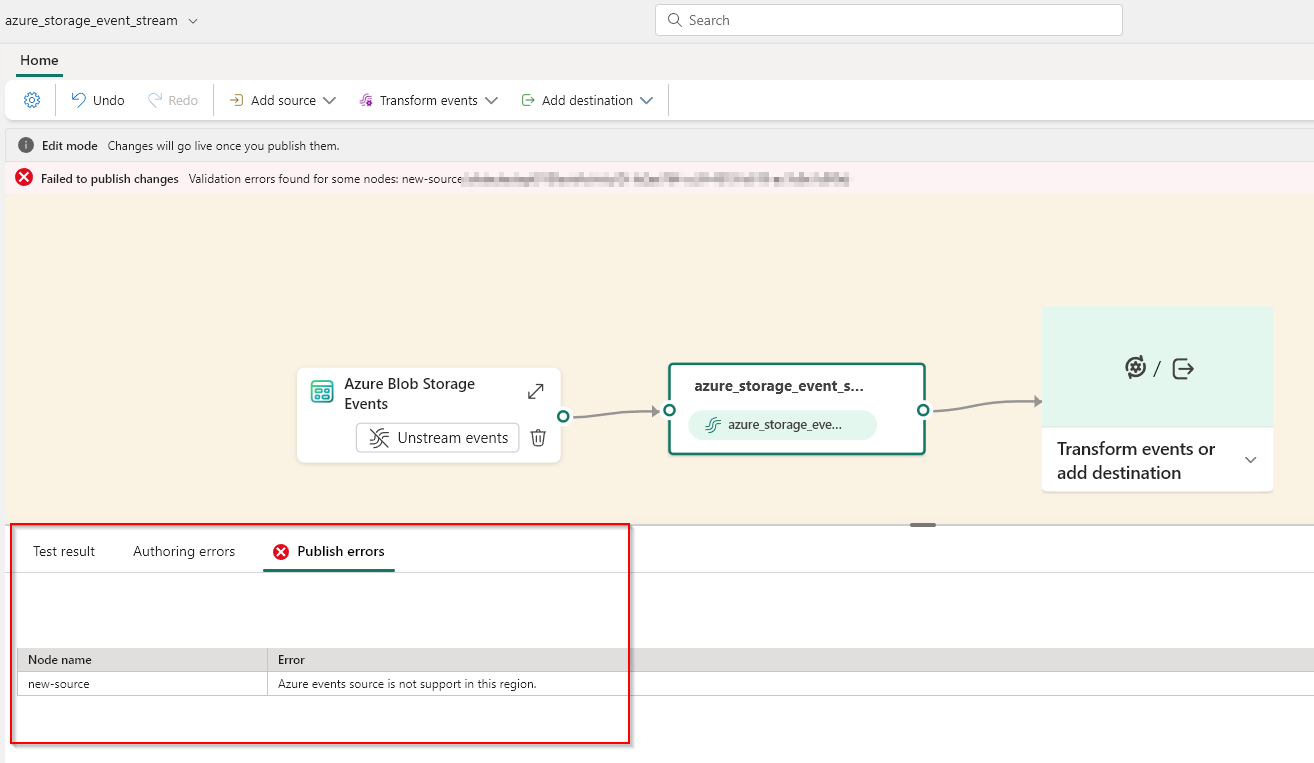Open the Add destination dropdown
1314x763 pixels.
[587, 100]
